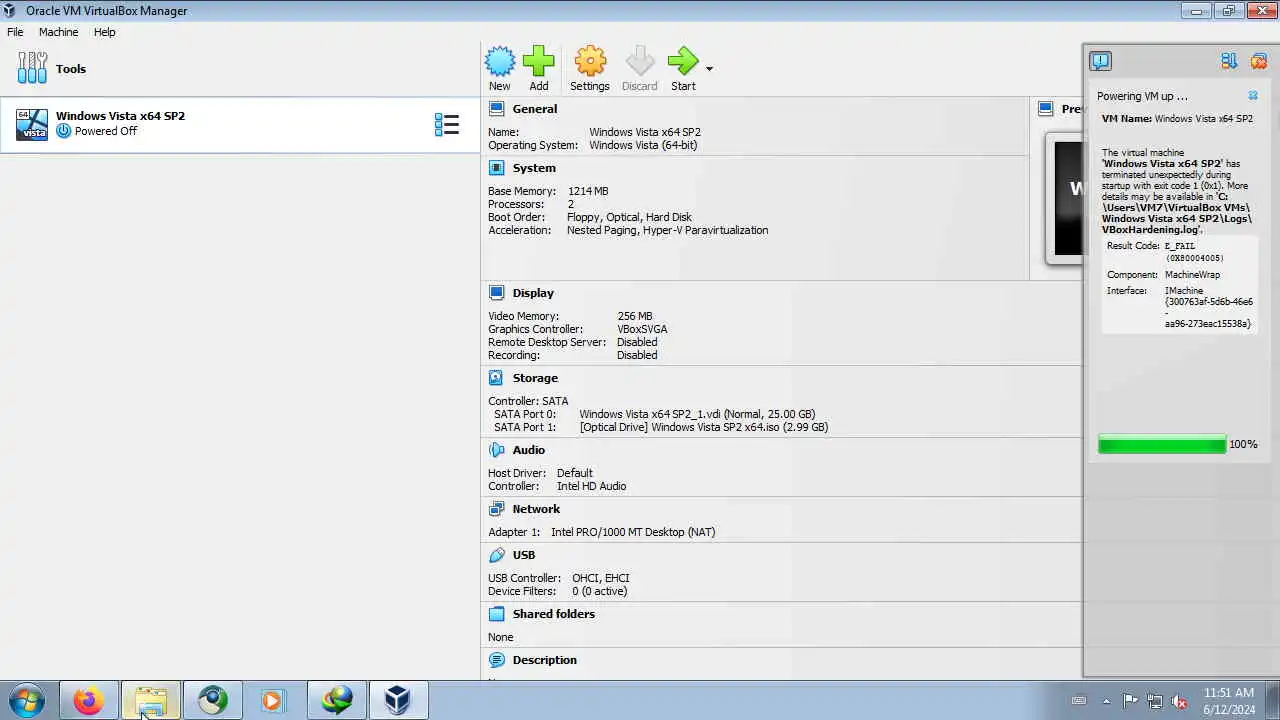This screenshot has width=1280, height=720.
Task: Click the 100% green progress bar
Action: tap(1162, 444)
